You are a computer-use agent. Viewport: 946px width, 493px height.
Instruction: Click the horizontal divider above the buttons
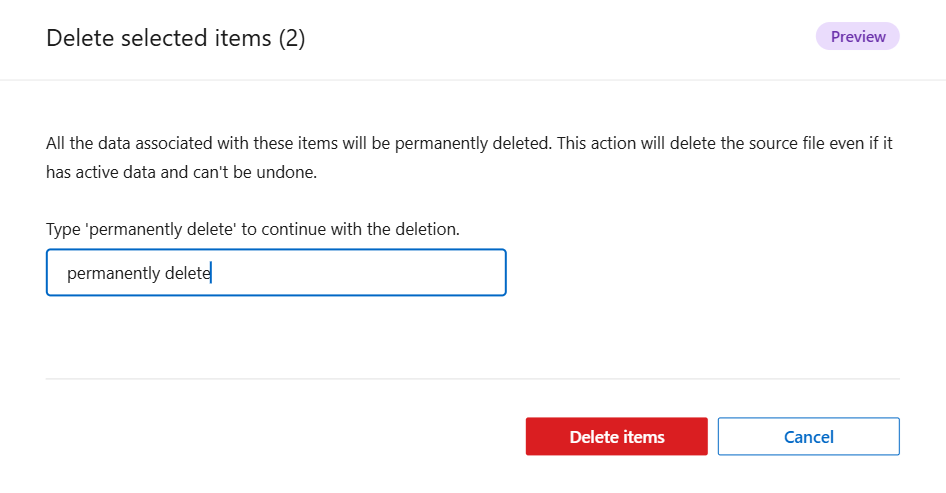point(472,379)
